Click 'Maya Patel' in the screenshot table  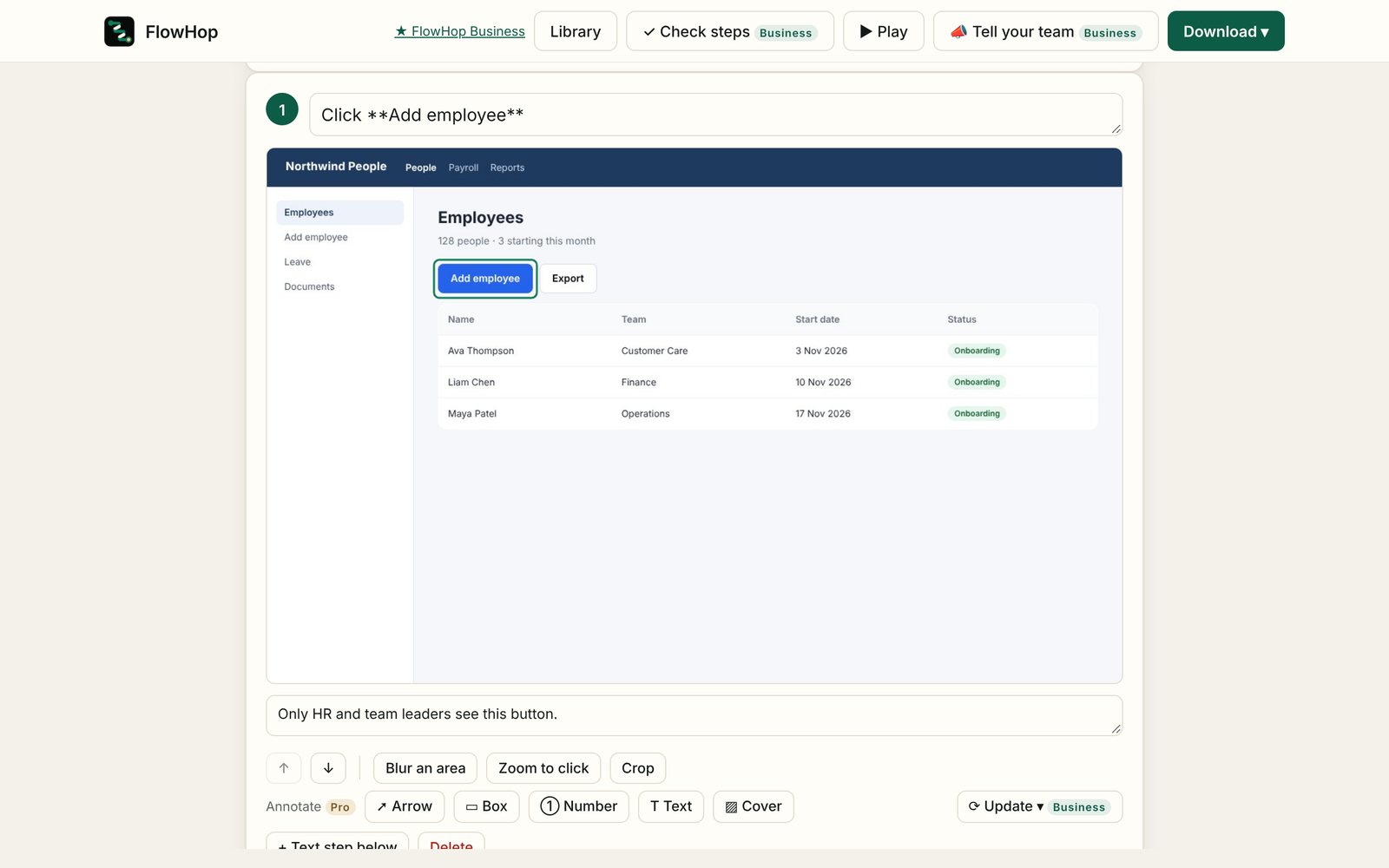pos(472,413)
